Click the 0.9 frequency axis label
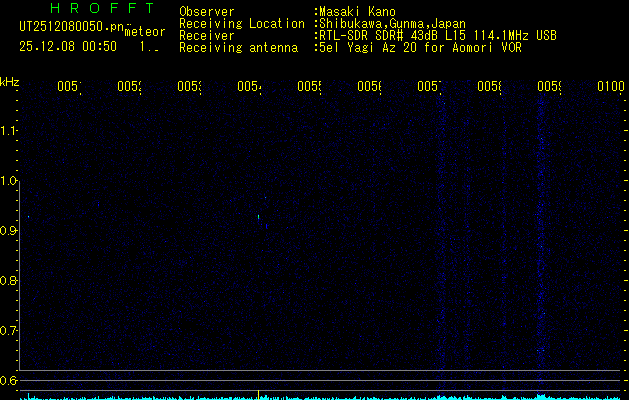This screenshot has height=400, width=629. coord(8,231)
